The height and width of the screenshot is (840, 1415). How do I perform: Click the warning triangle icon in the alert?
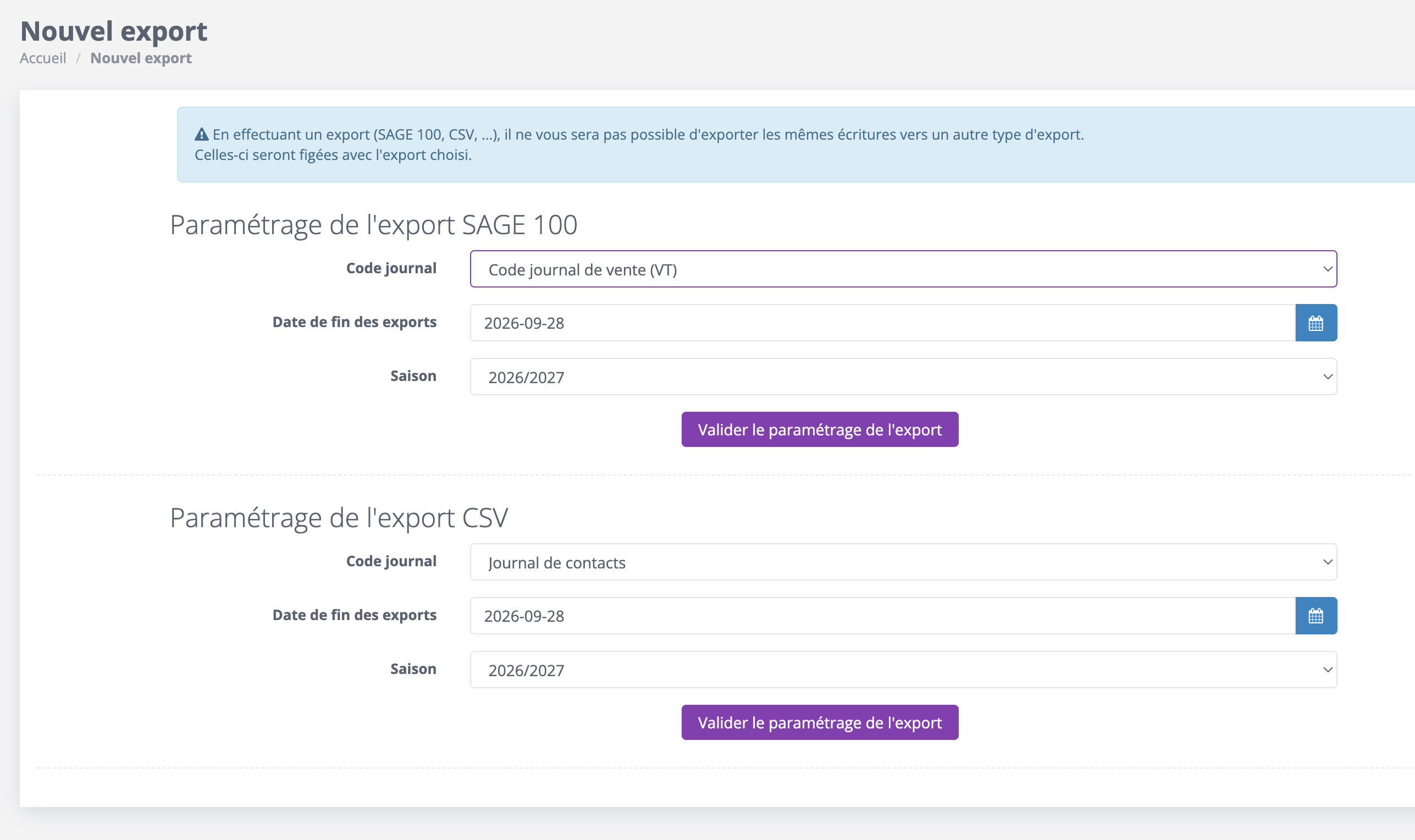coord(202,134)
